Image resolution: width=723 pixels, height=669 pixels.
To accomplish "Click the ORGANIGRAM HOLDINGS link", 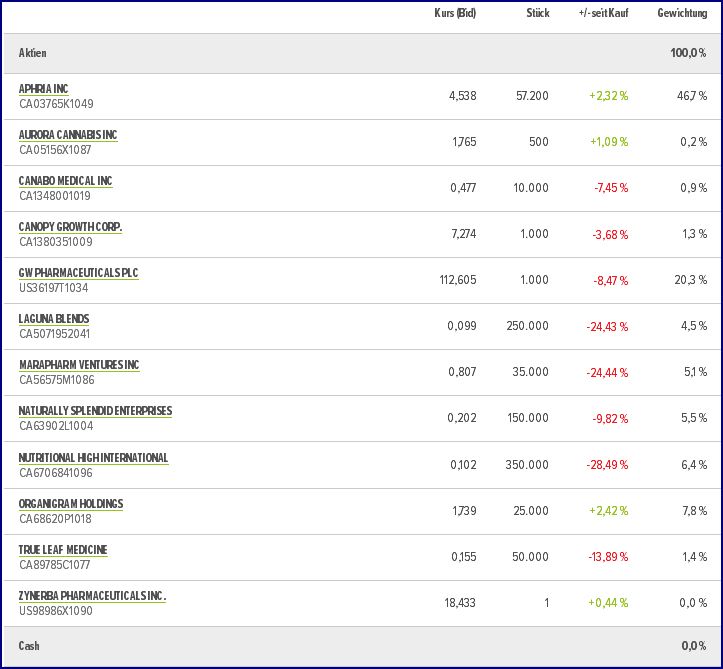I will point(71,504).
